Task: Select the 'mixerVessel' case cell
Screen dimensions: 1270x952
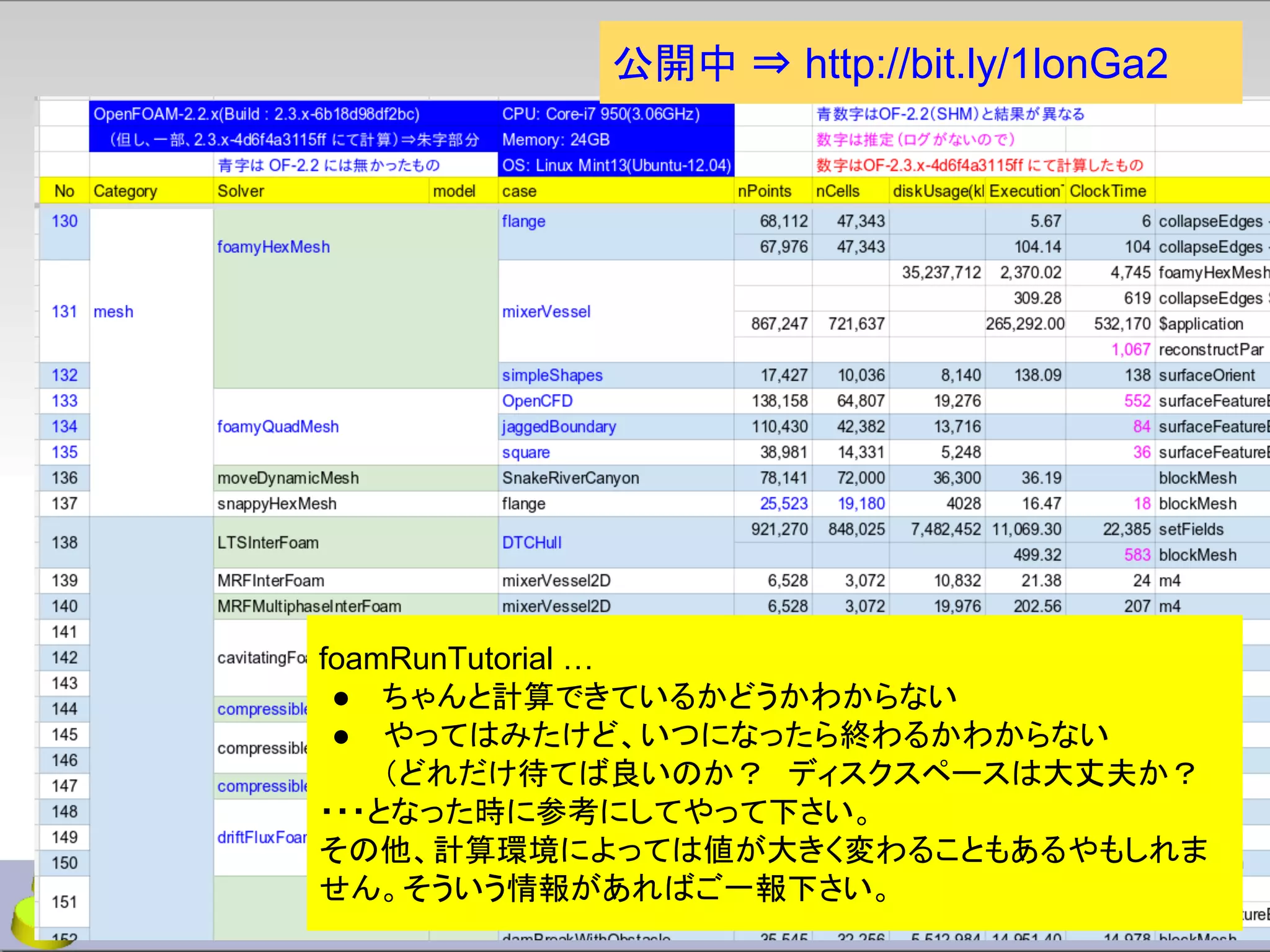Action: click(616, 311)
